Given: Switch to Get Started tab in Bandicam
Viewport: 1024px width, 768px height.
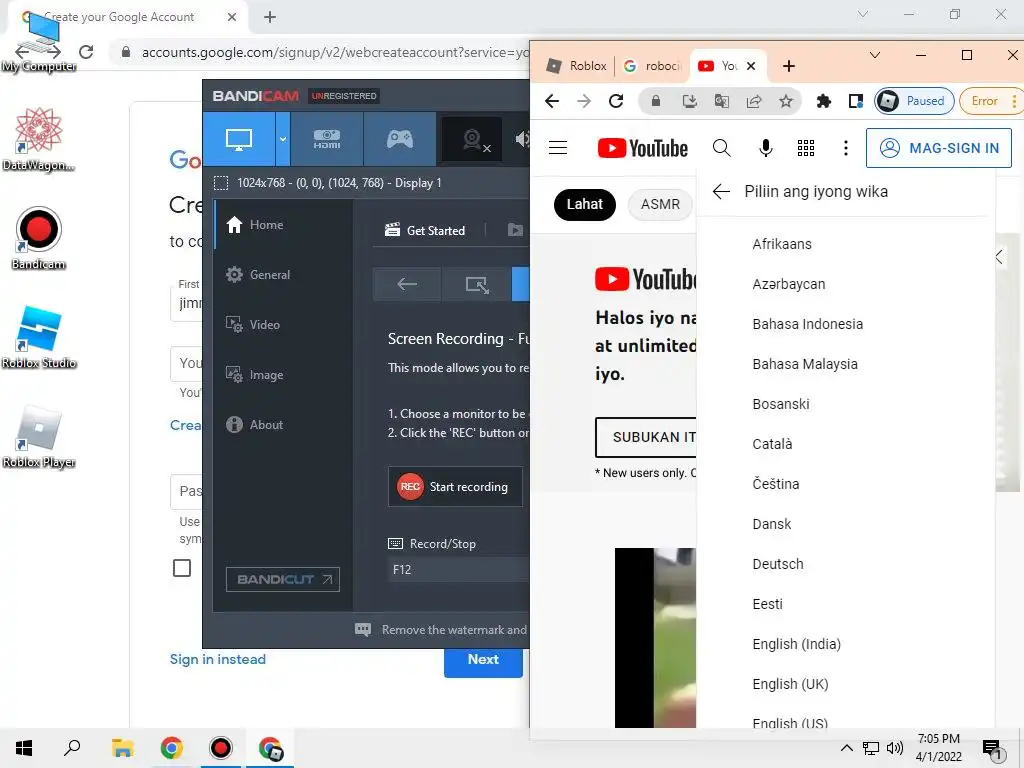Looking at the screenshot, I should (425, 230).
